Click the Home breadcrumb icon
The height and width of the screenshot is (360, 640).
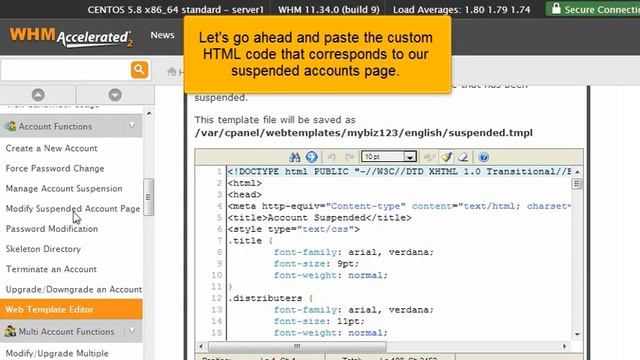pyautogui.click(x=172, y=72)
